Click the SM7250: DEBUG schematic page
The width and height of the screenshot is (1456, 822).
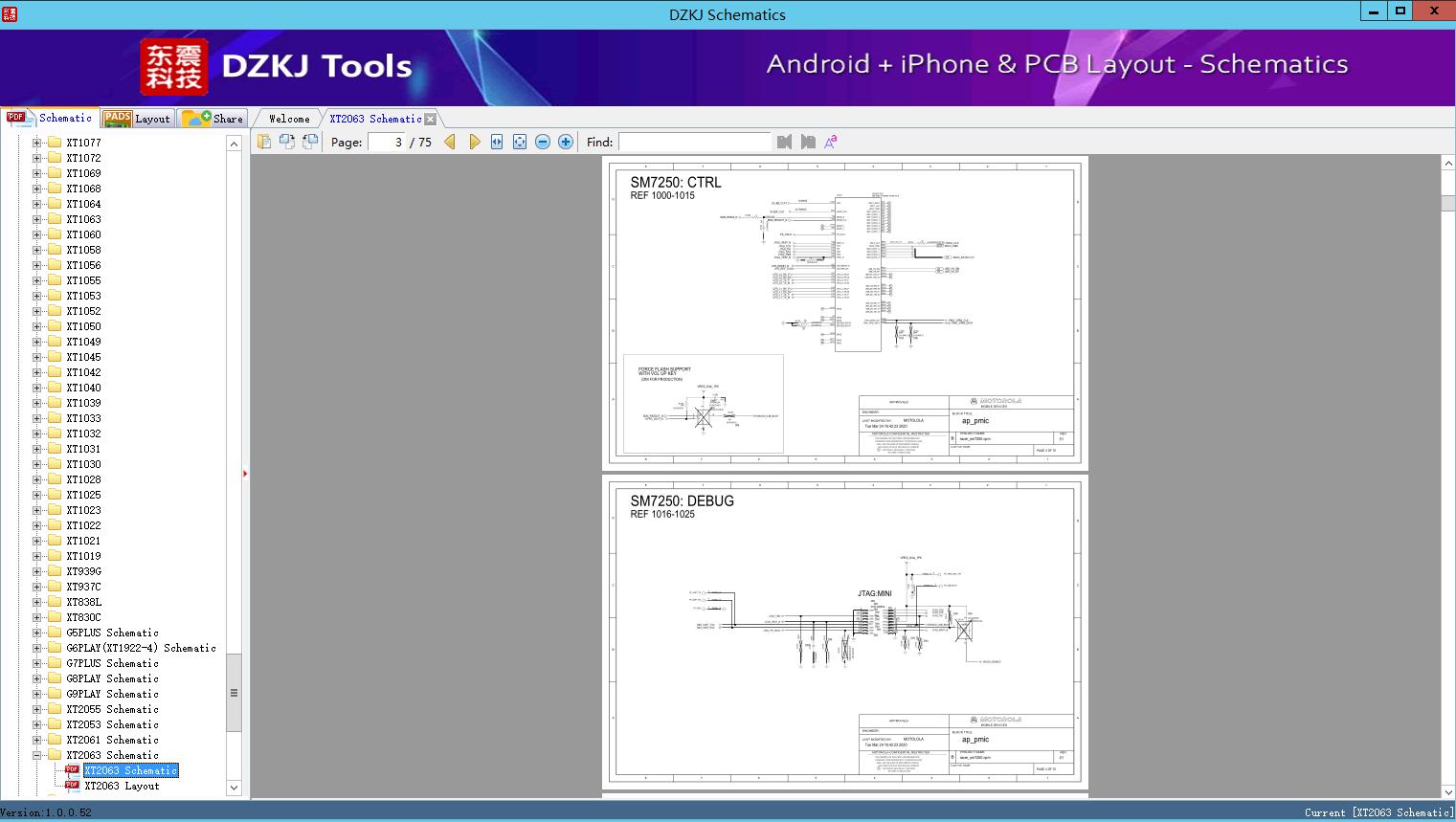click(x=845, y=633)
